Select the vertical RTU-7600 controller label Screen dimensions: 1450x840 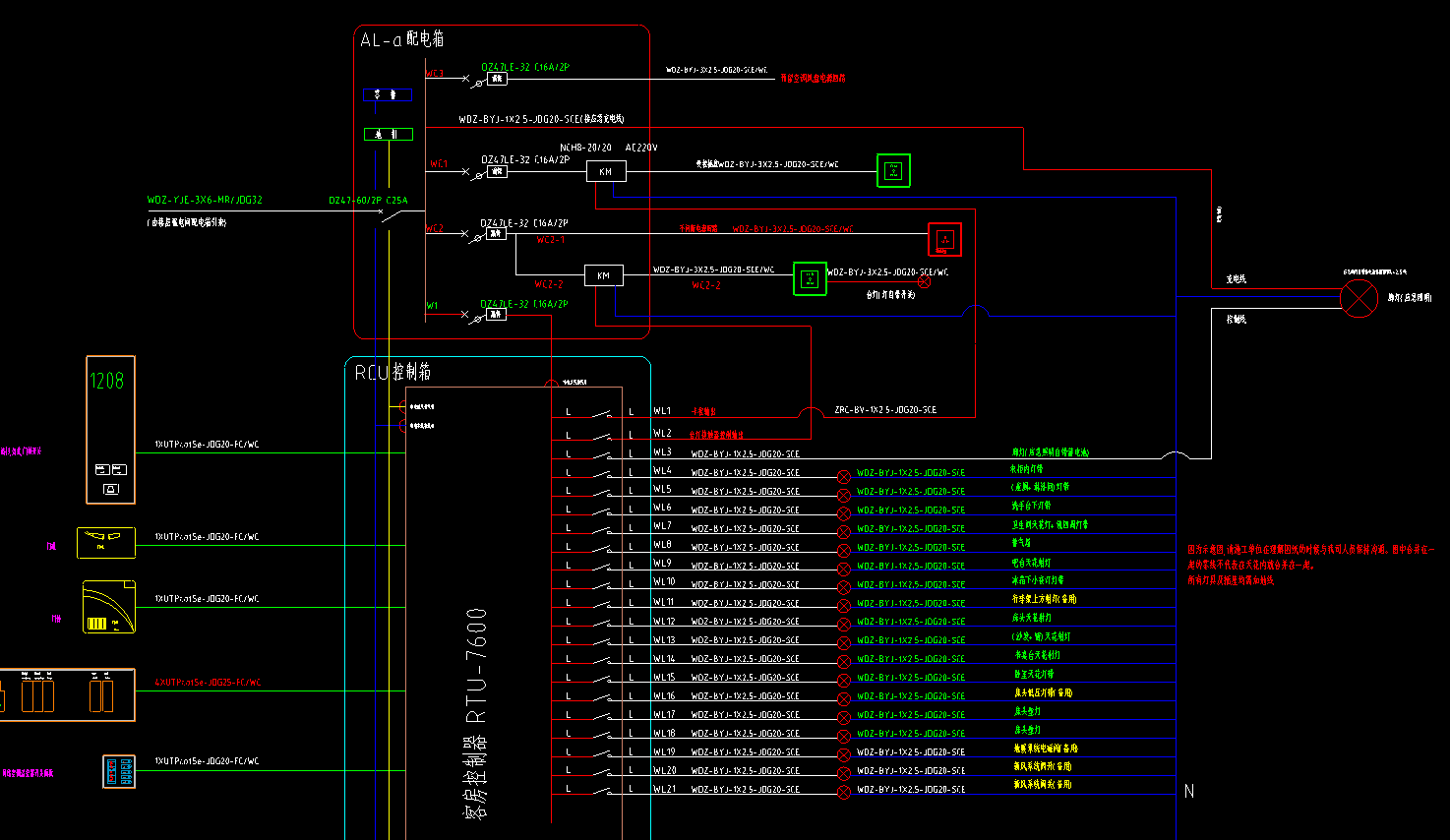pos(476,713)
